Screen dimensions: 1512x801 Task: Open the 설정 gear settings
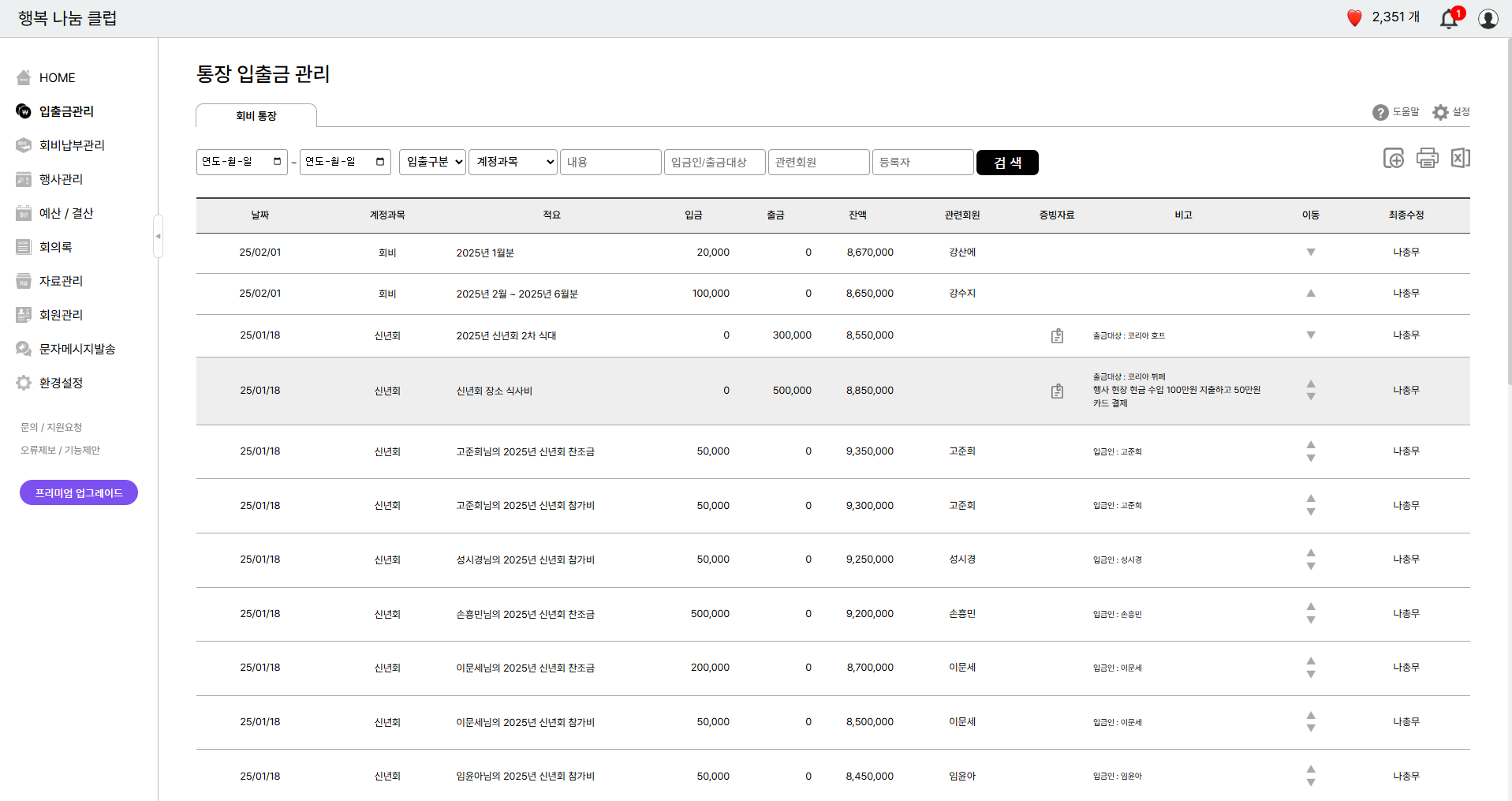1441,113
